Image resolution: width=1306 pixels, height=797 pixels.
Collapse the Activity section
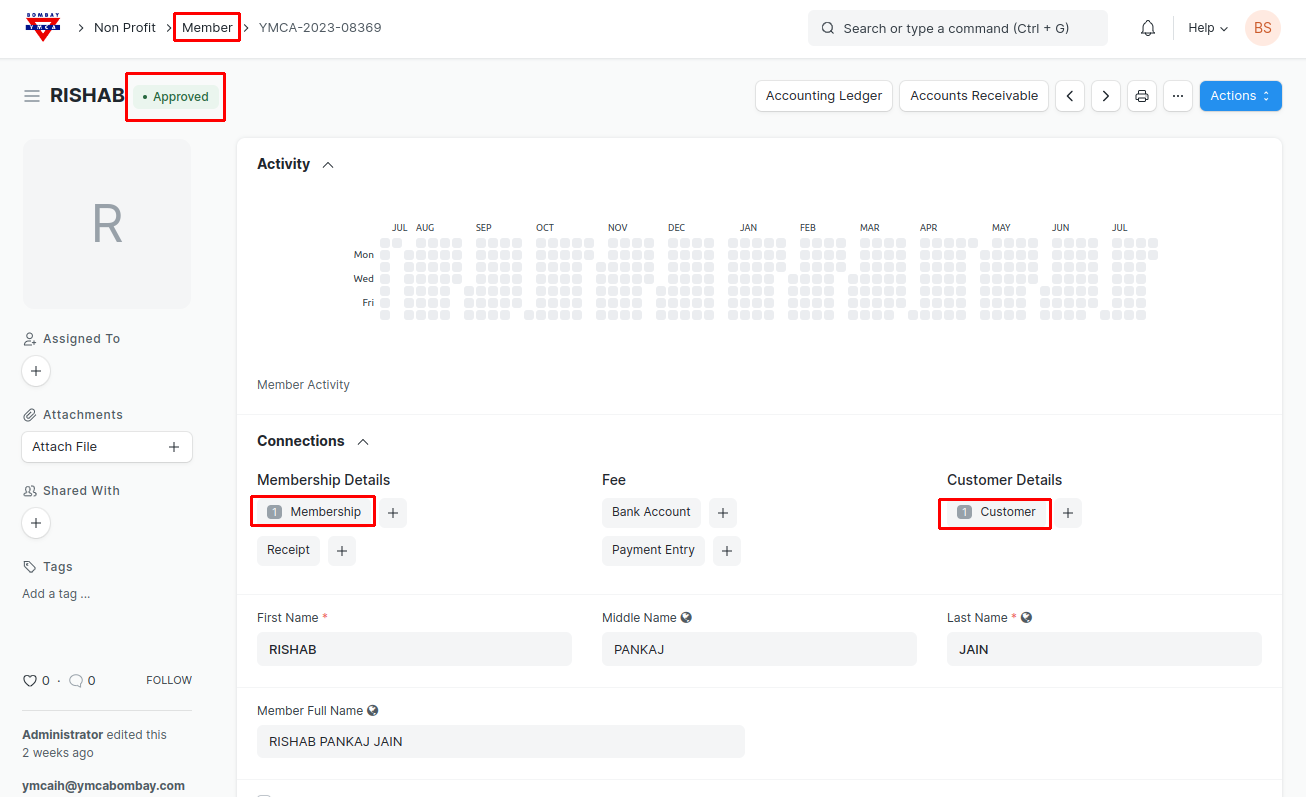[x=328, y=165]
